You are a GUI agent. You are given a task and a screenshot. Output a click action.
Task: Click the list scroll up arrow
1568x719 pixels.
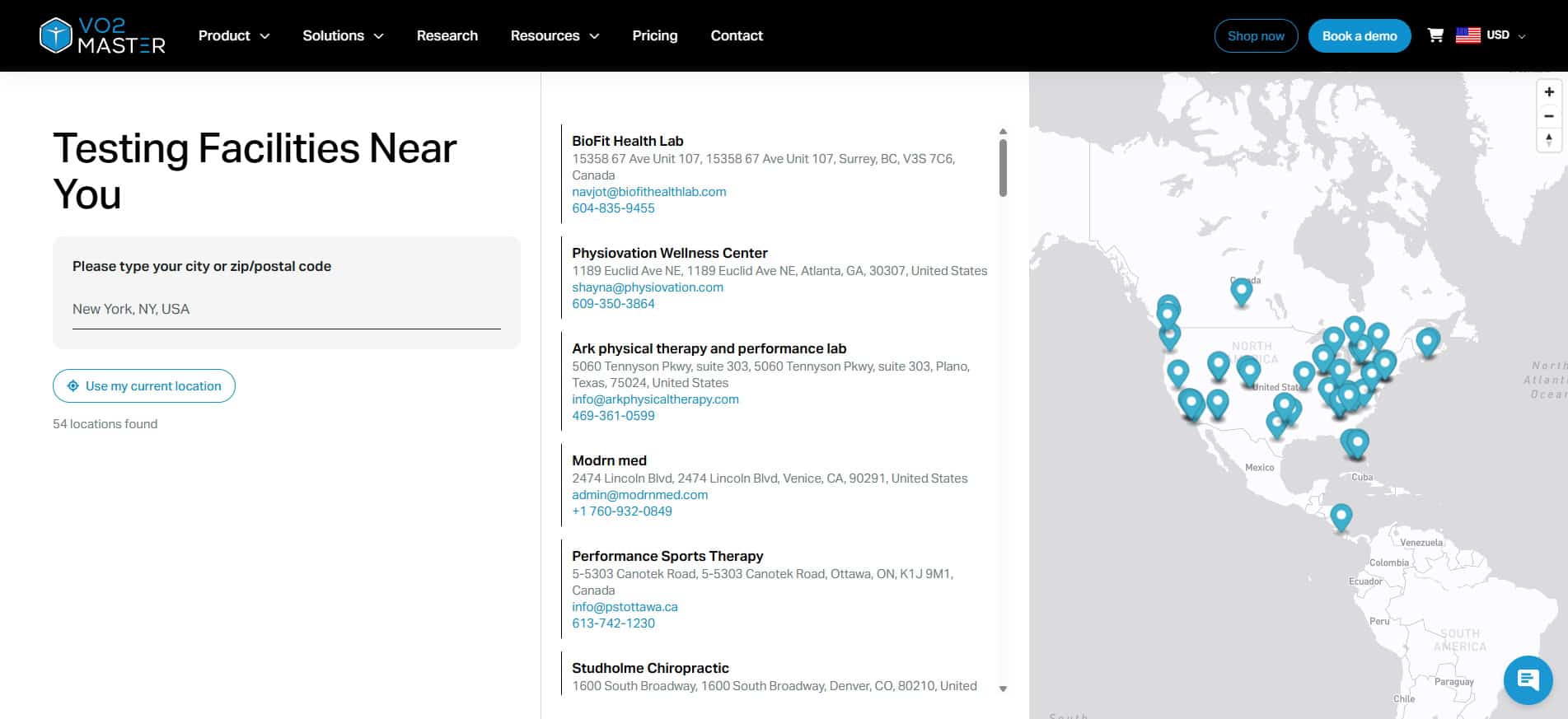1003,131
